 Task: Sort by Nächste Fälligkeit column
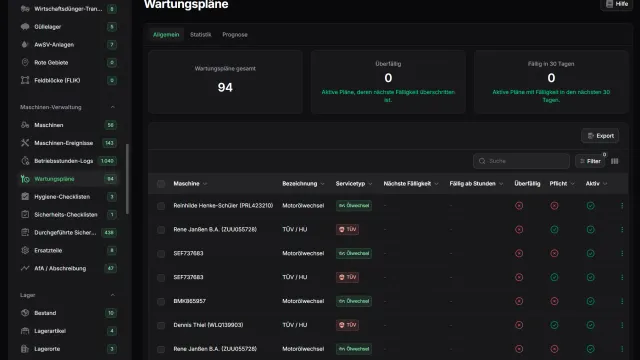coord(411,184)
